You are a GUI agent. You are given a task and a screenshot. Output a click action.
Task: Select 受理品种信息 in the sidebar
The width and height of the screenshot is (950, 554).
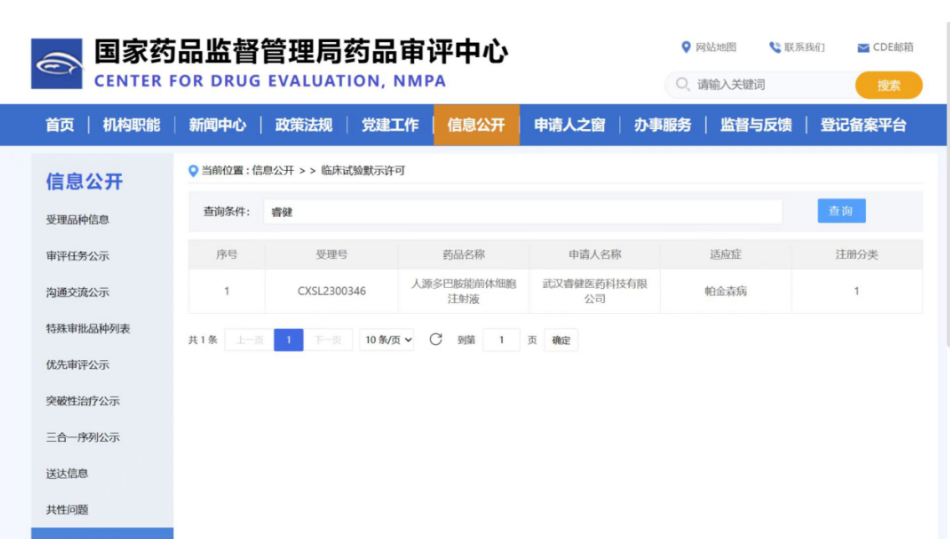77,220
